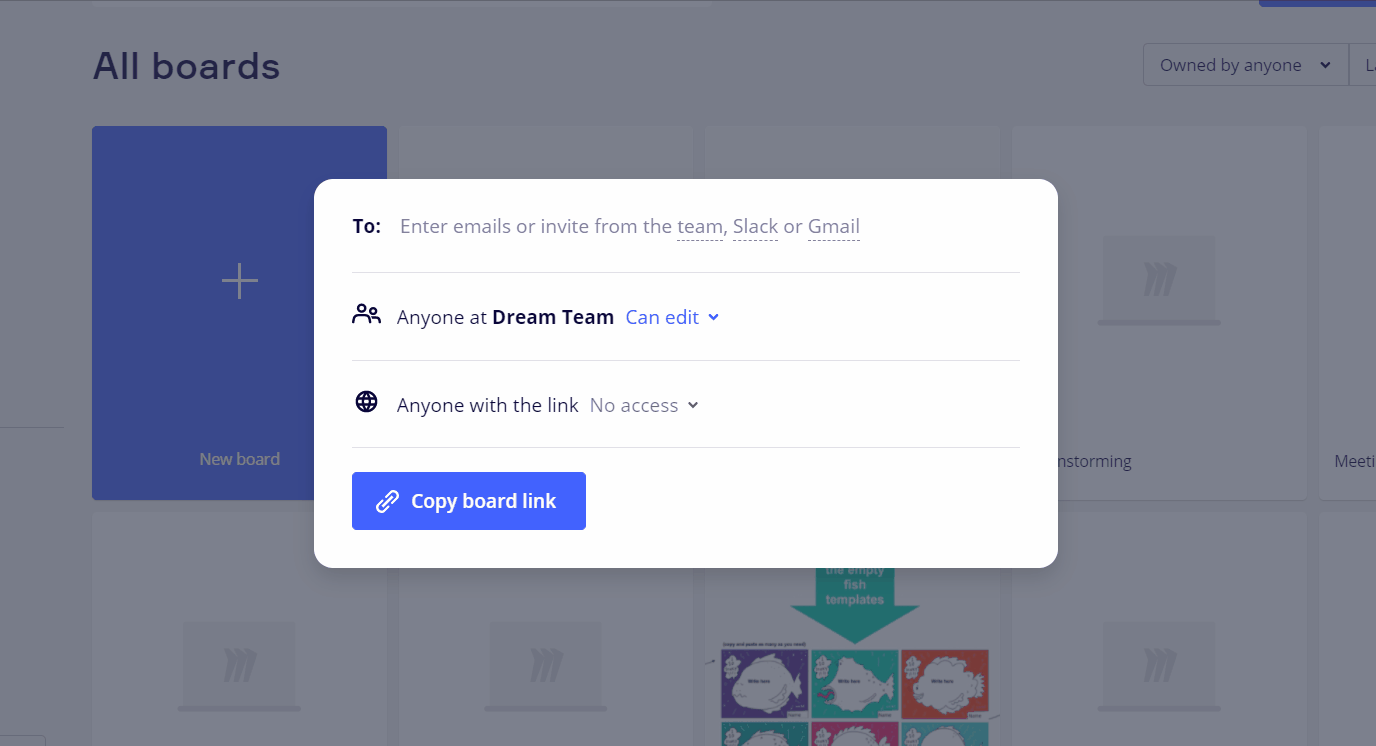1376x746 pixels.
Task: Click the Miro logo placeholder on the brainstorming board
Action: pos(1159,280)
